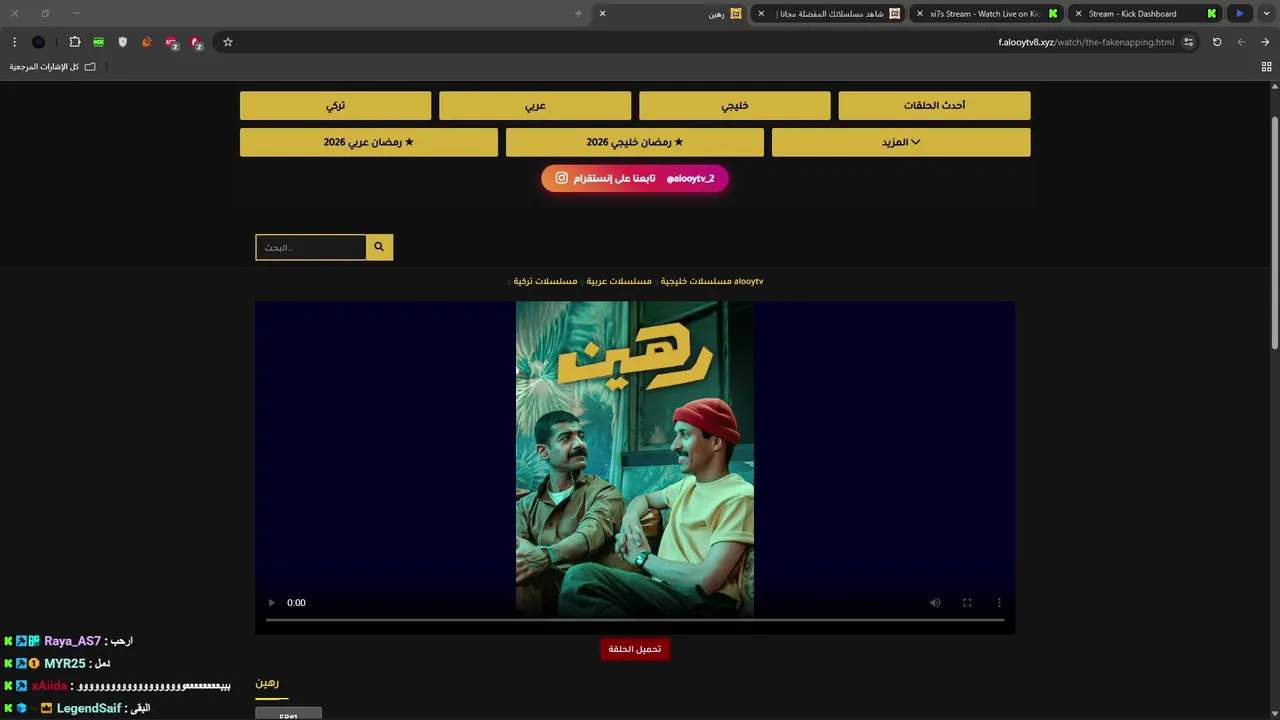Switch to شاهد مسلسلاتك المفضلة مجانا tab
The height and width of the screenshot is (720, 1280).
point(828,13)
